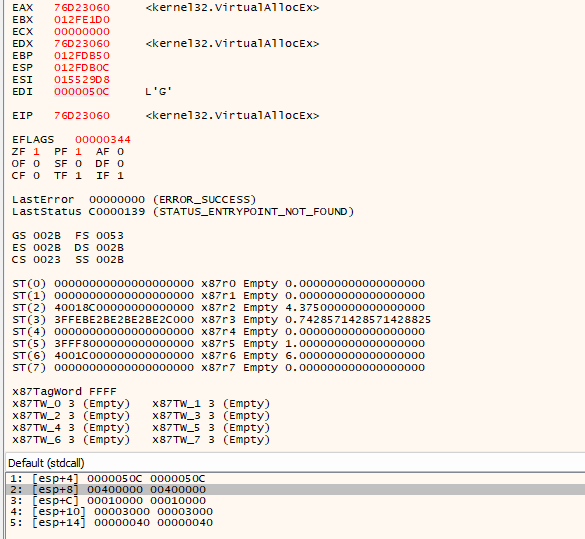Select the ECX register value 00000000
Image resolution: width=585 pixels, height=539 pixels.
[82, 31]
